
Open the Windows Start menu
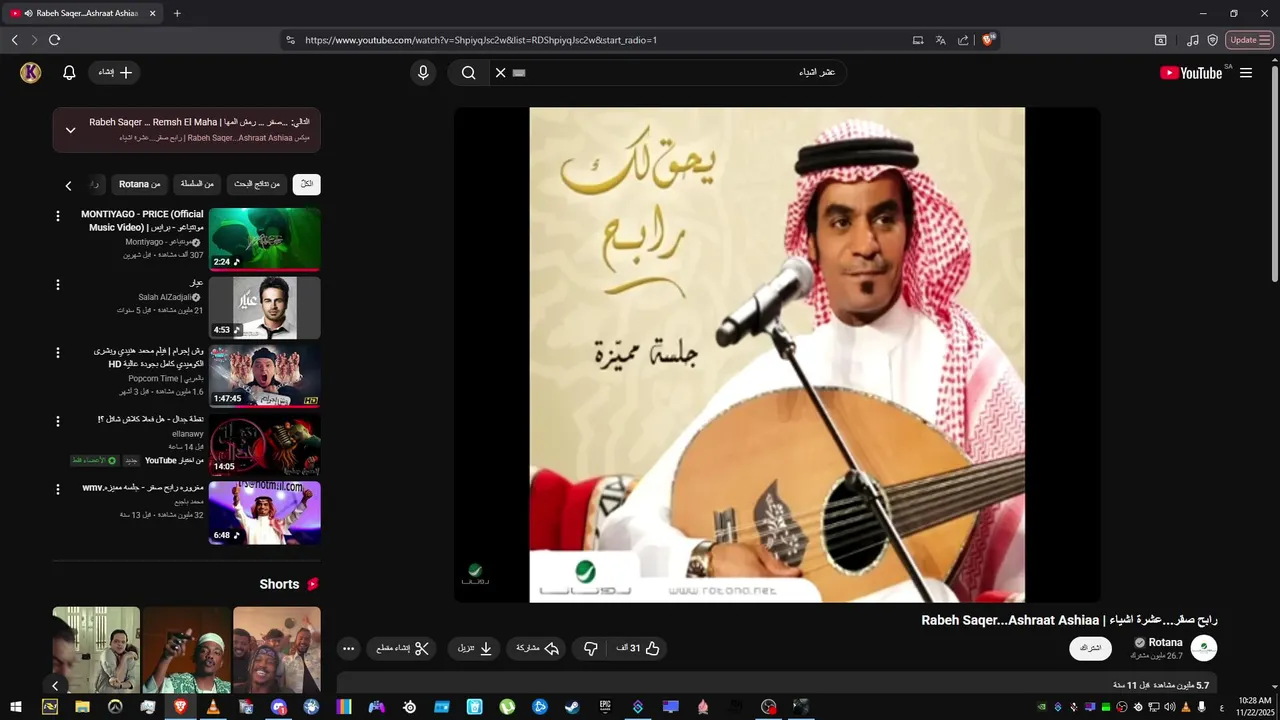(16, 707)
